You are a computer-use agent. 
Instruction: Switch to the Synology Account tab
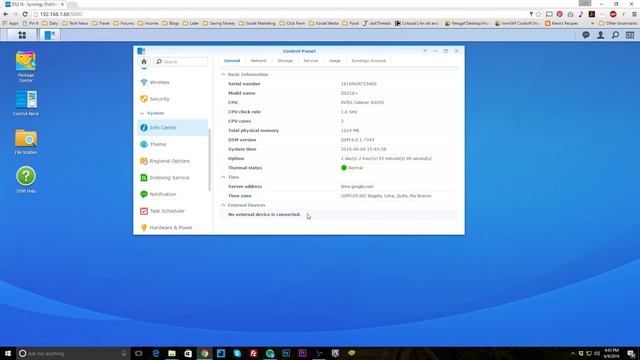click(x=369, y=60)
